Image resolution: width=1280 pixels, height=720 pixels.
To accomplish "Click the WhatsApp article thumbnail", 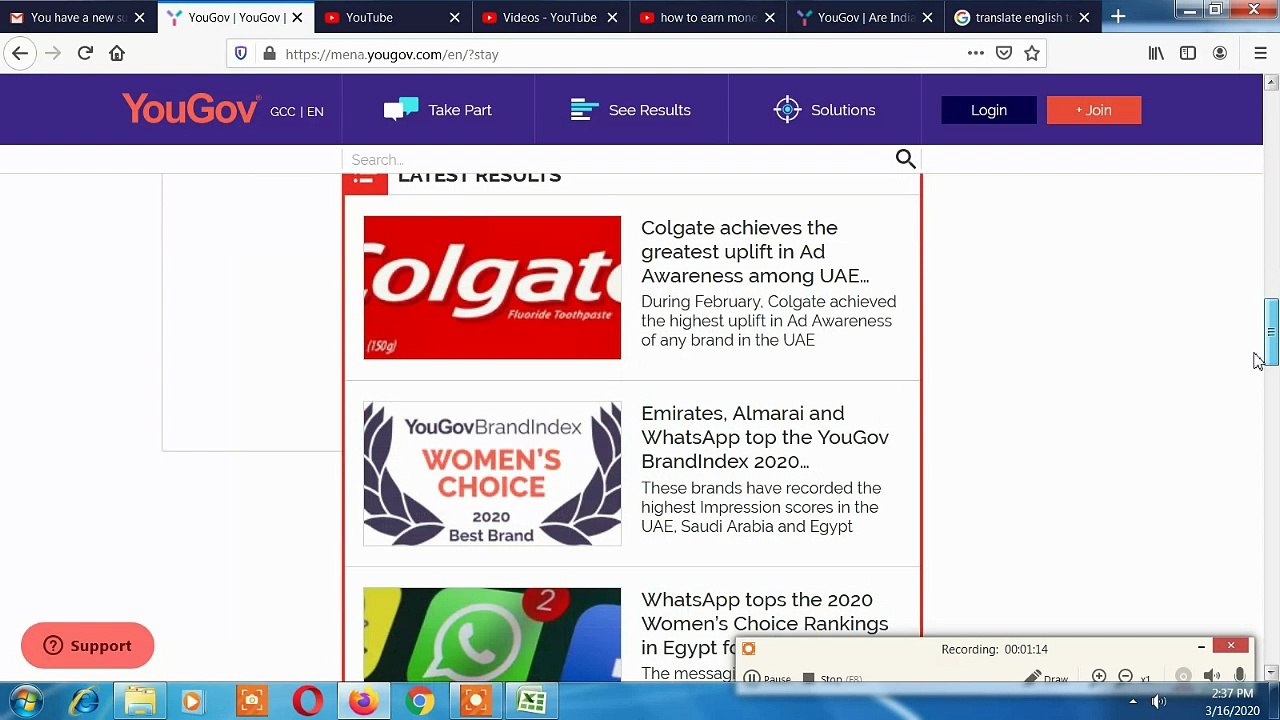I will (x=492, y=634).
